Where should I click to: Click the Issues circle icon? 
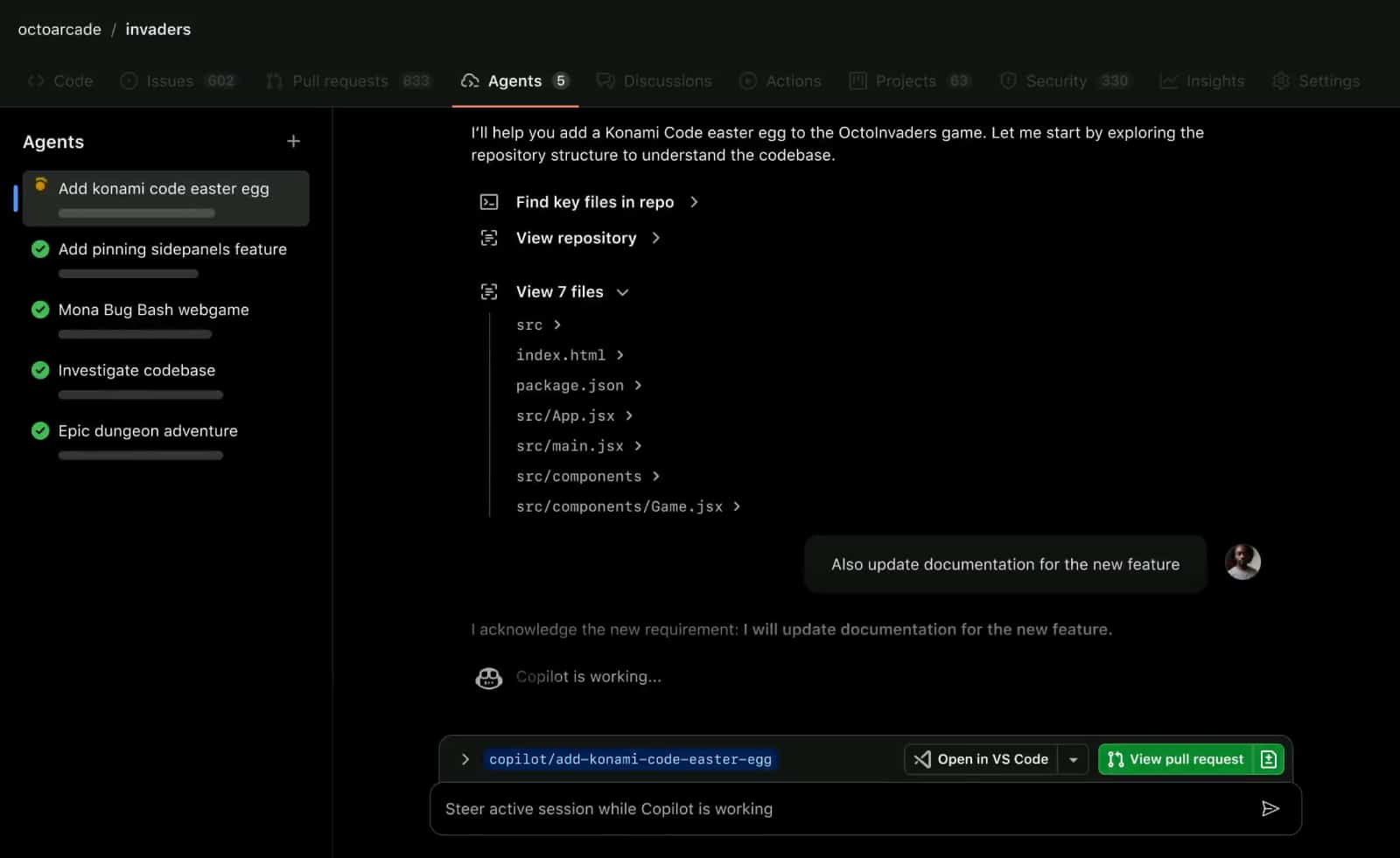click(129, 81)
